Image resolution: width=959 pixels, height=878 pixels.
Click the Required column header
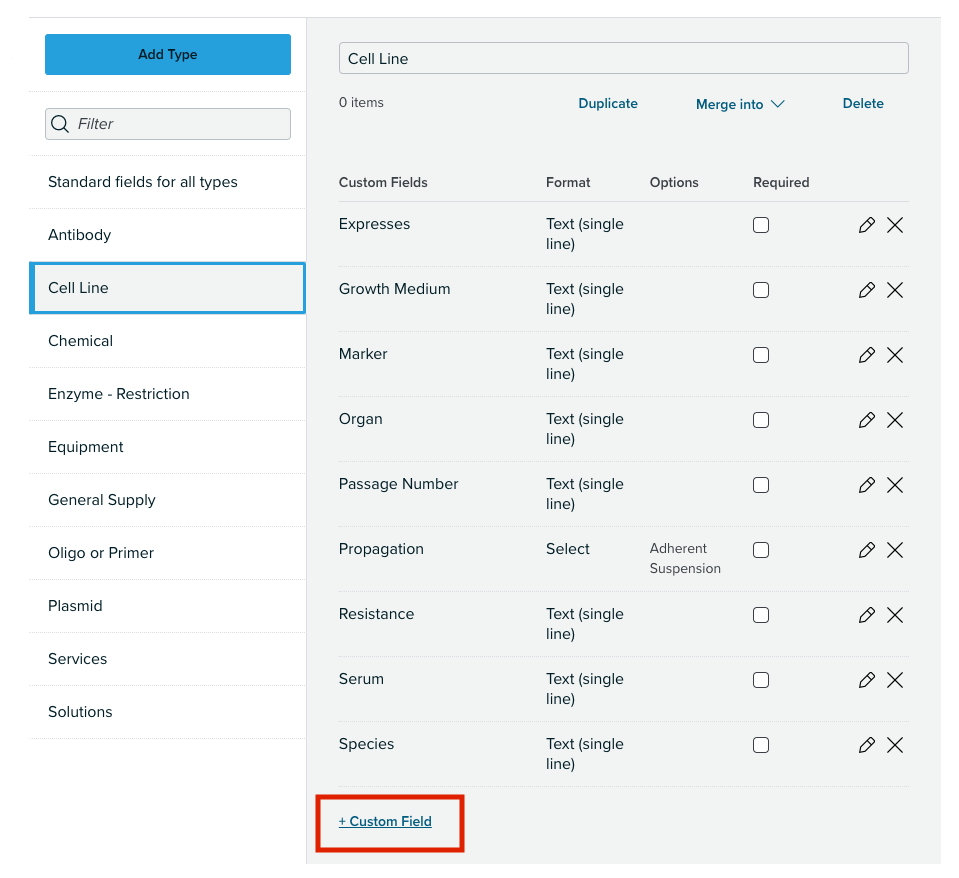pos(781,182)
